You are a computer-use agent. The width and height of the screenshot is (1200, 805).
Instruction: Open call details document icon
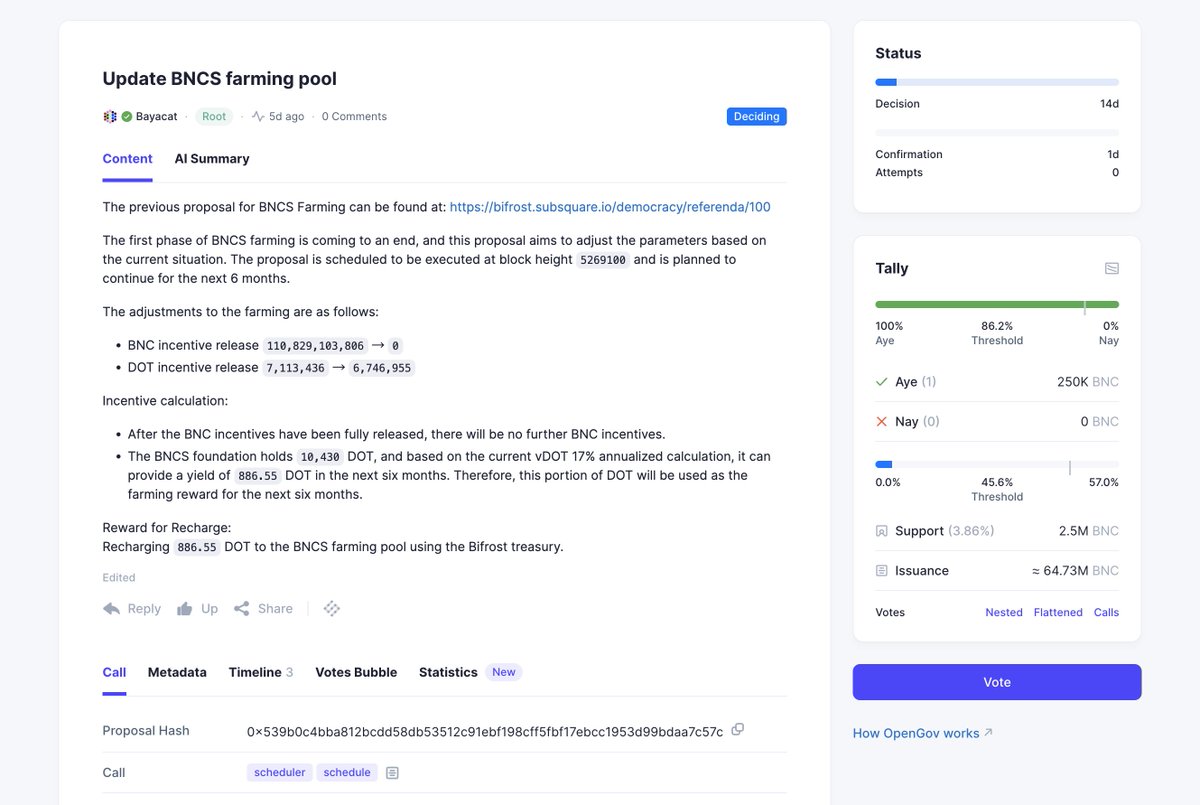pos(393,773)
